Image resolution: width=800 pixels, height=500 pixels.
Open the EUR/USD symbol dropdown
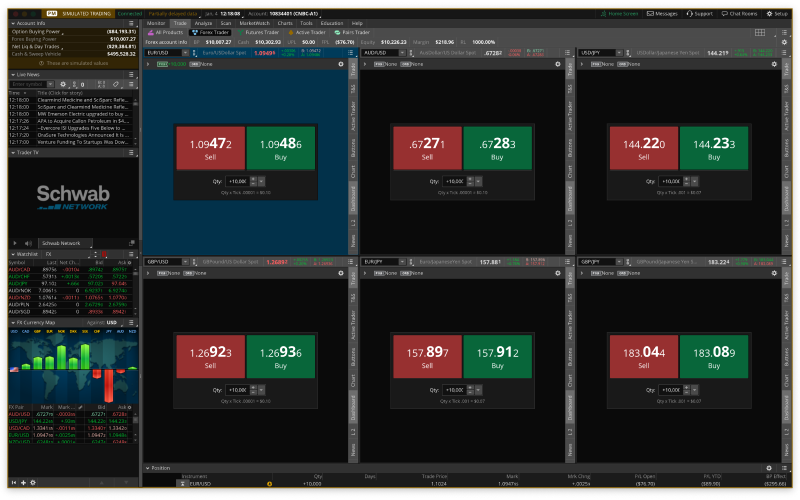tap(186, 52)
